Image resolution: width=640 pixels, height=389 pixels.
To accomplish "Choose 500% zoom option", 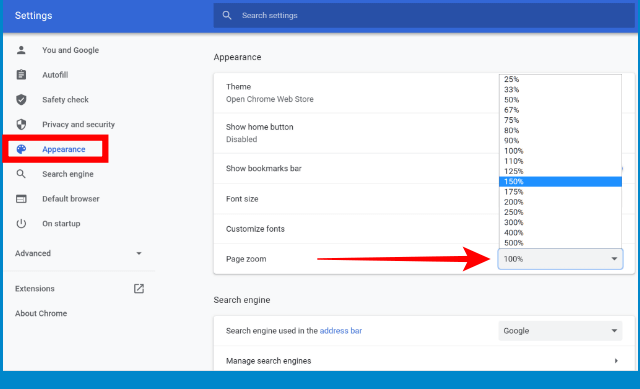I will (560, 242).
